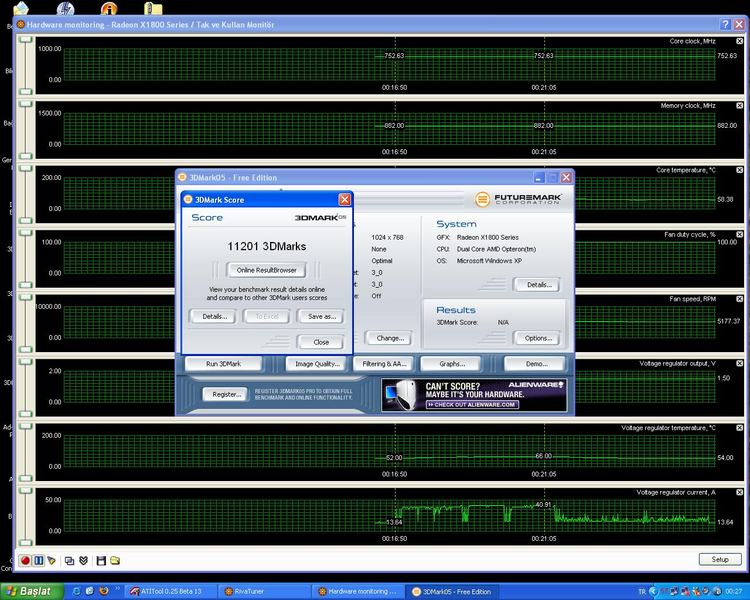The width and height of the screenshot is (750, 600).
Task: Click the double down chevron toolbar icon
Action: 83,560
